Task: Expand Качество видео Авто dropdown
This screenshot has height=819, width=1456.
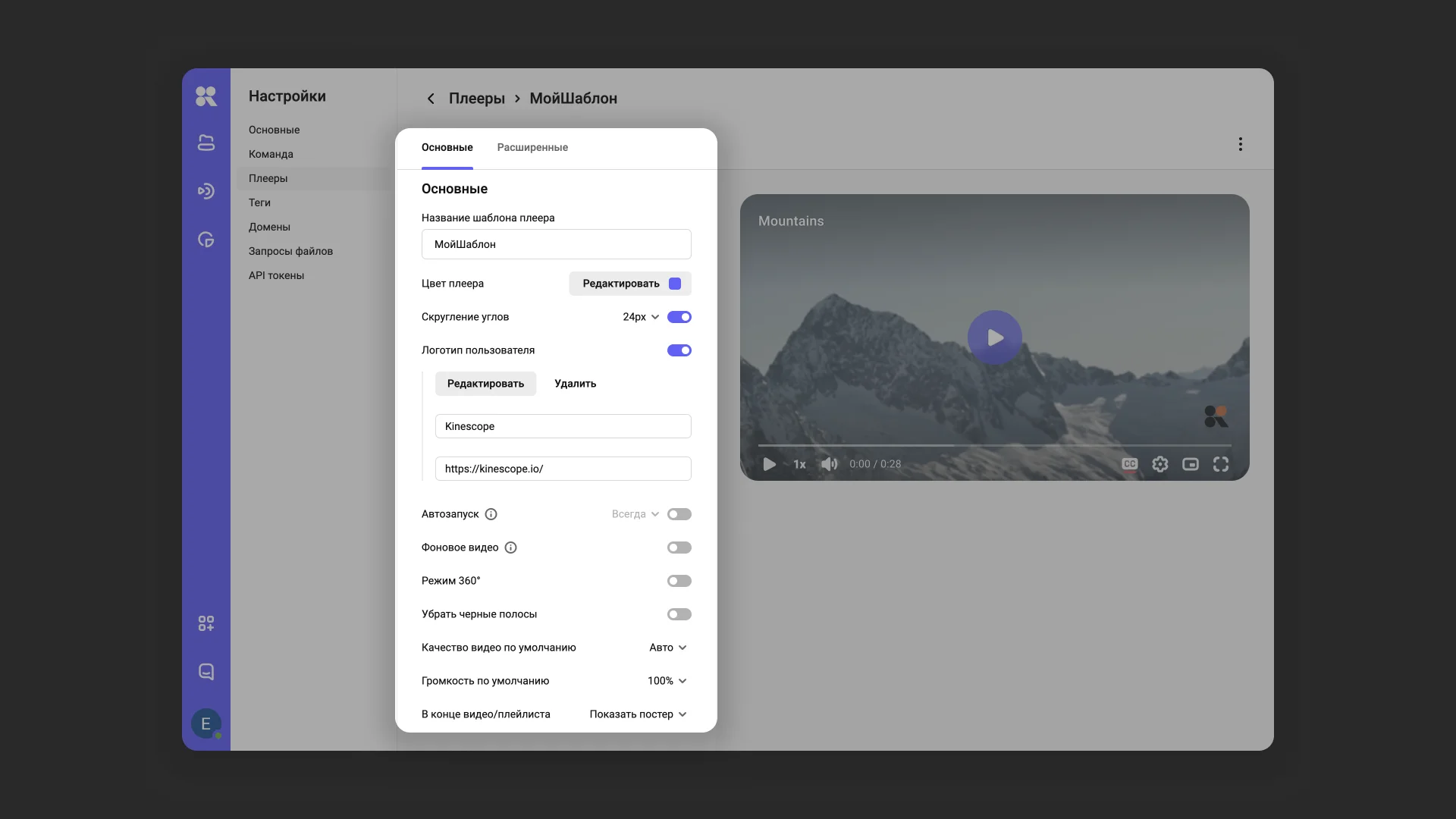Action: (x=667, y=648)
